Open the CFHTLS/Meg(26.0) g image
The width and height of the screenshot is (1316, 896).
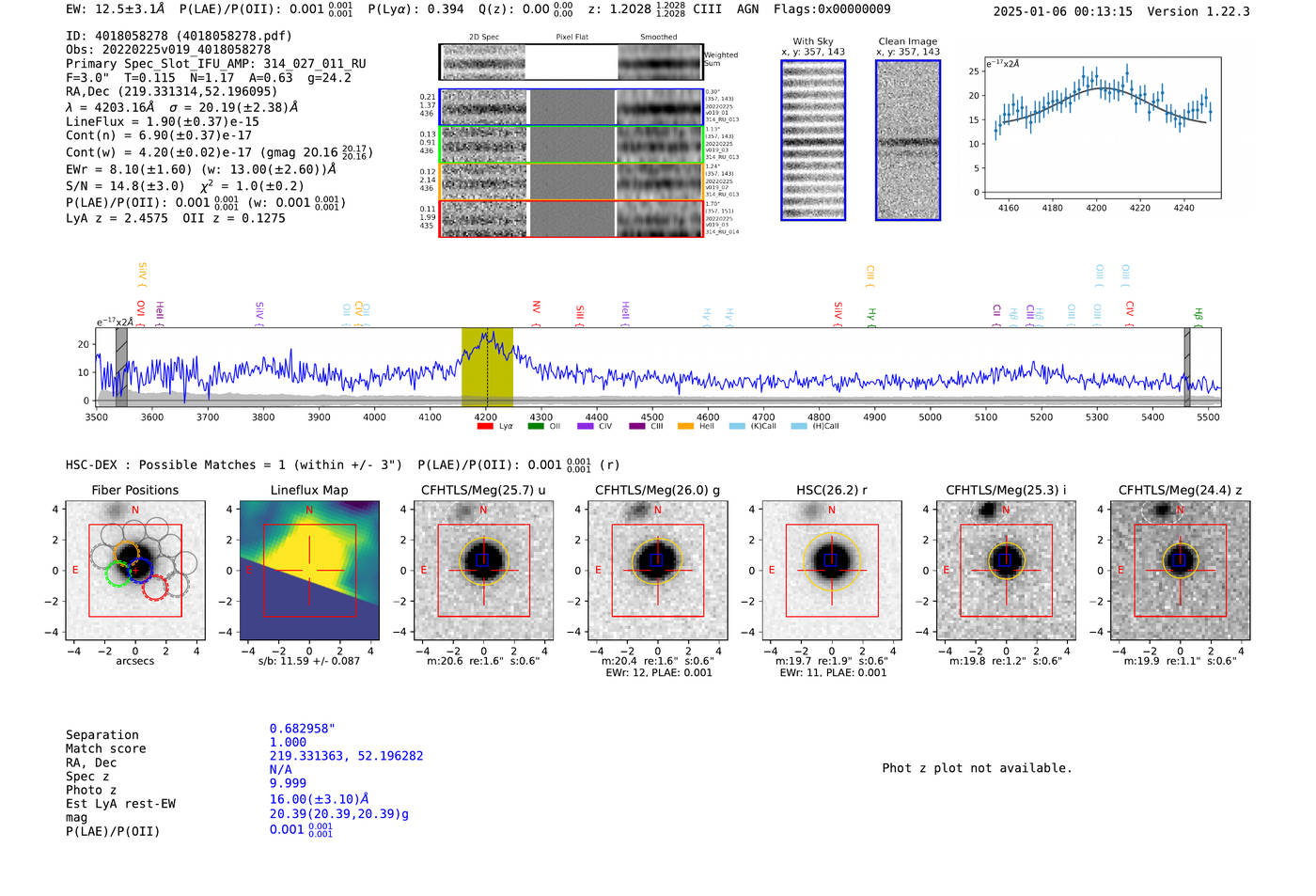657,570
